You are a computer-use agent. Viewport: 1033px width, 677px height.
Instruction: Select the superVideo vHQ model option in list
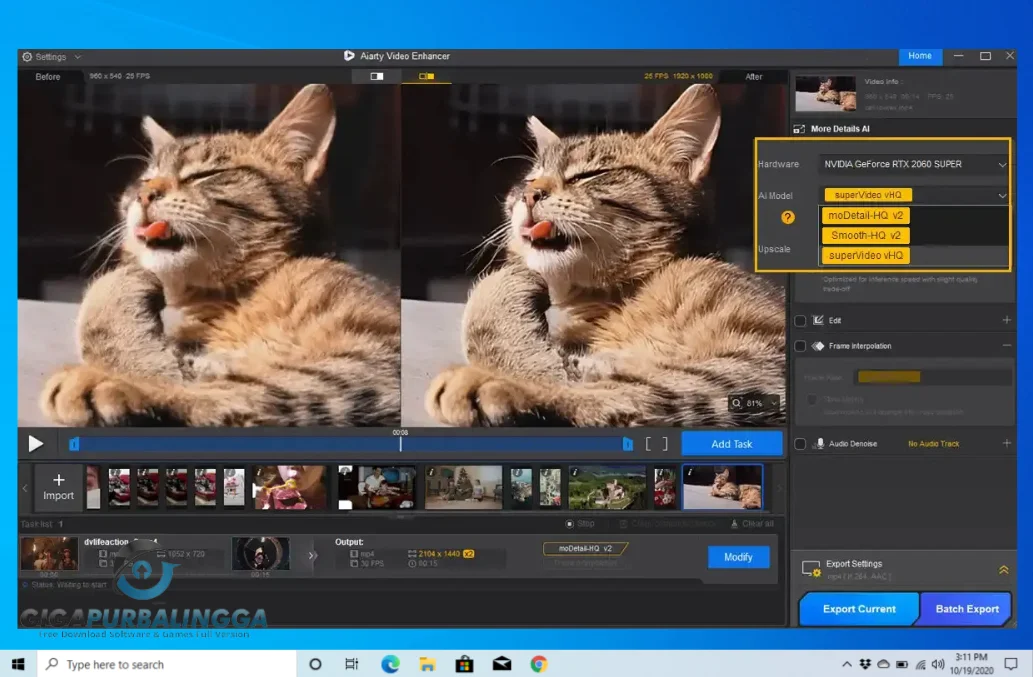click(865, 256)
